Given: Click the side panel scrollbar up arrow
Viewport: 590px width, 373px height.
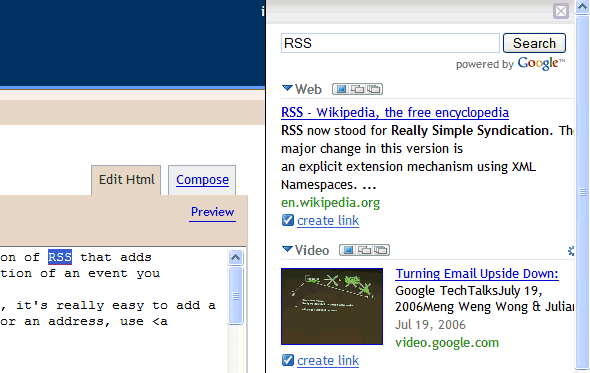Looking at the screenshot, I should pyautogui.click(x=582, y=7).
